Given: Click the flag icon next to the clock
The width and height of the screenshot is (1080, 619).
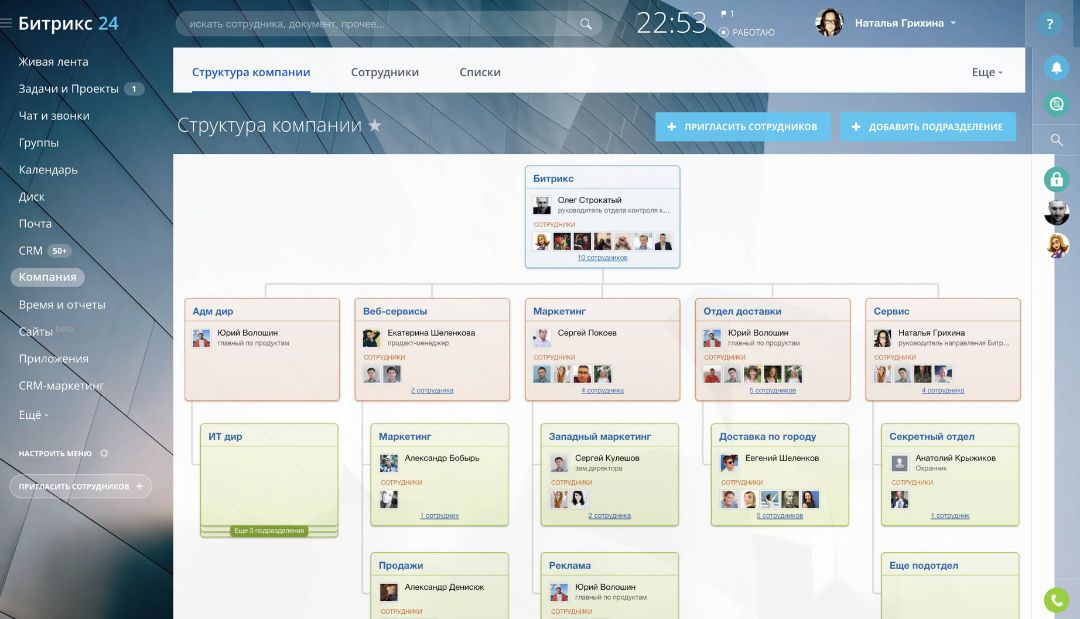Looking at the screenshot, I should coord(724,14).
